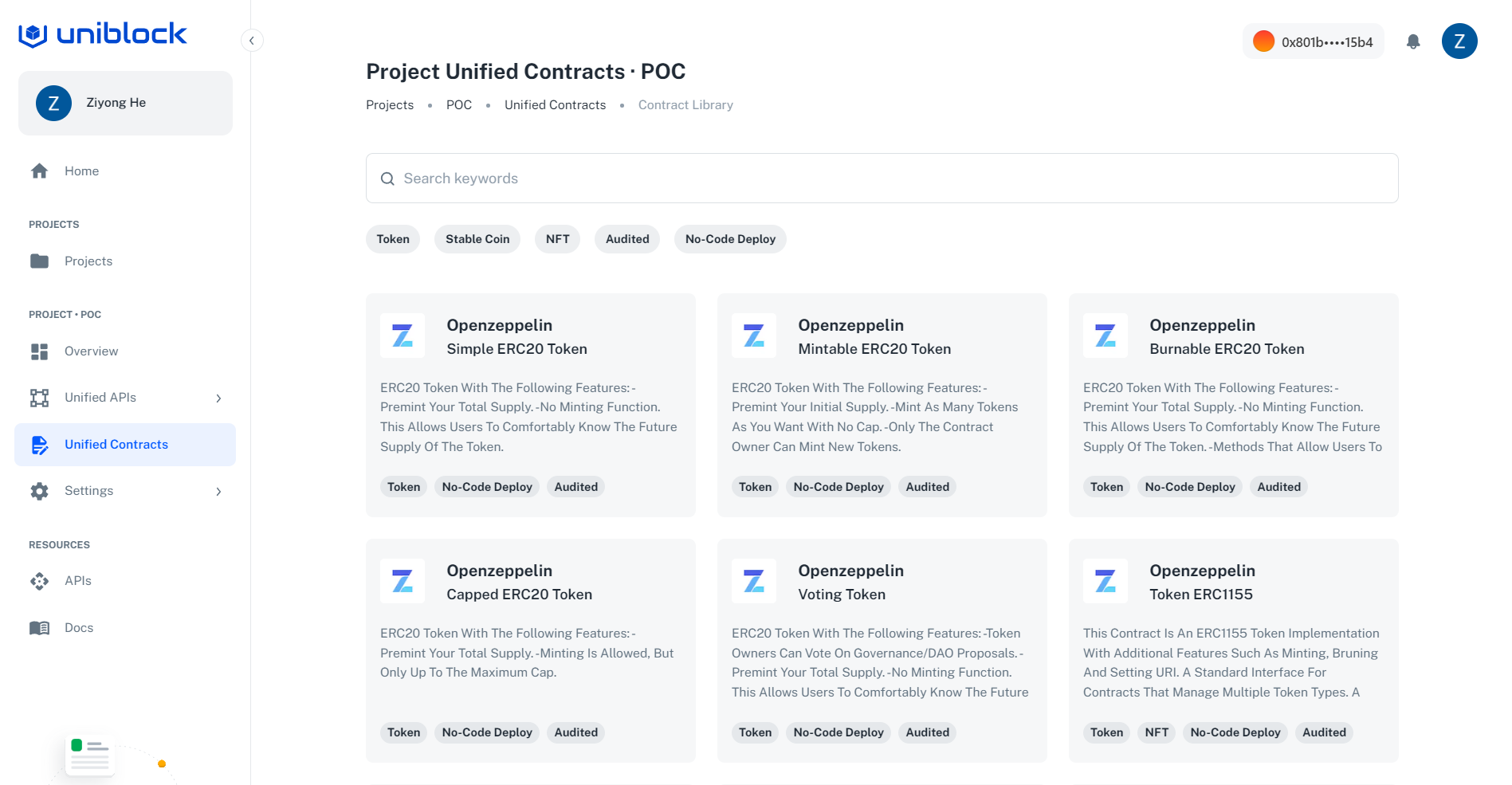This screenshot has height=785, width=1512.
Task: Click the POC breadcrumb link
Action: 458,105
